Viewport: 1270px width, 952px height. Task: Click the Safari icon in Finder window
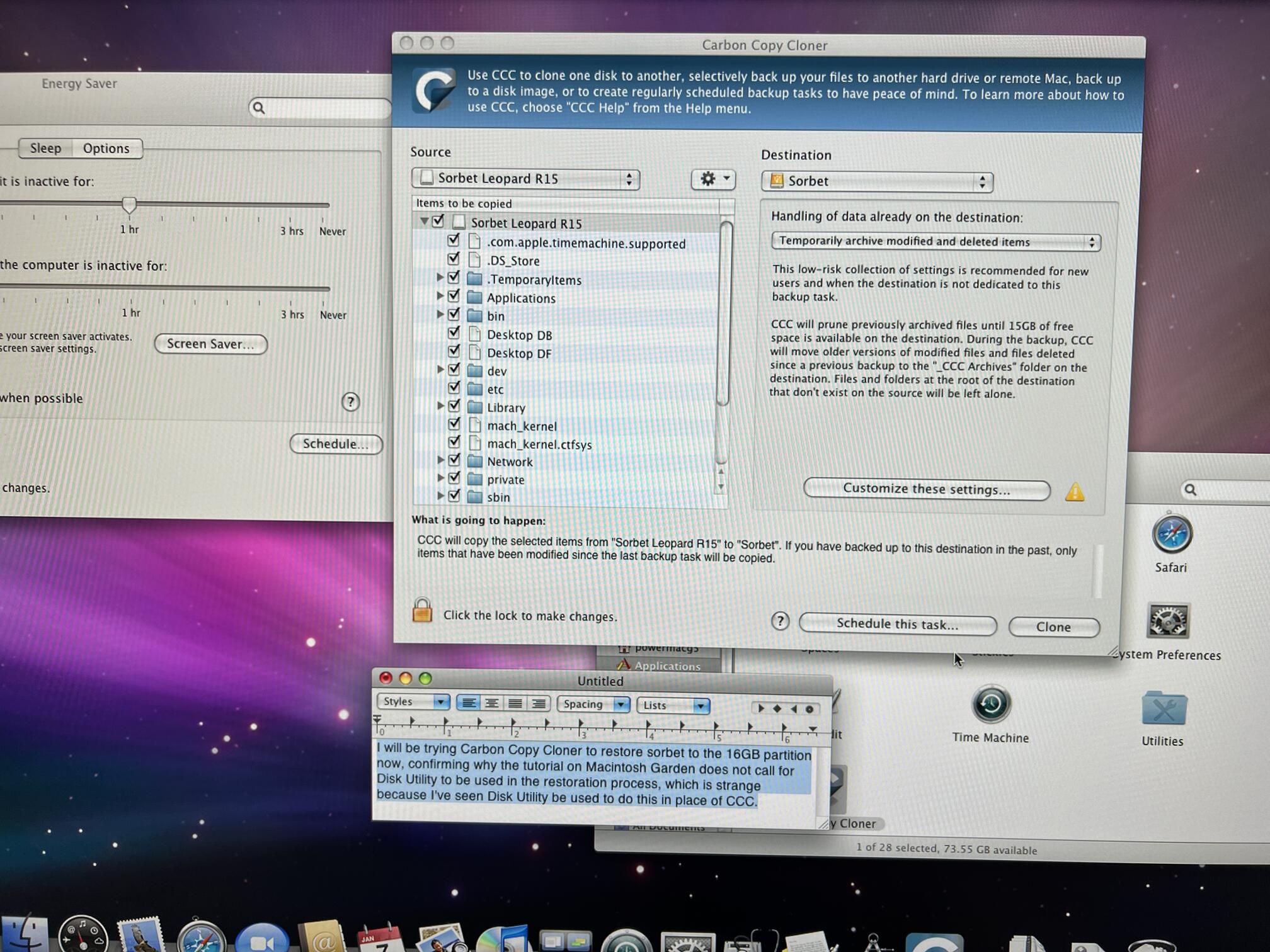(x=1171, y=535)
